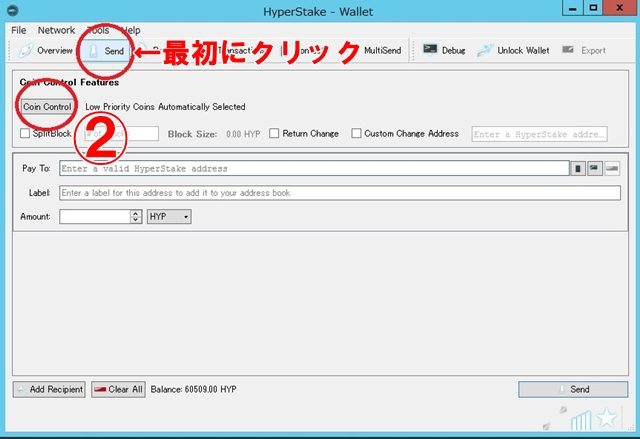This screenshot has height=439, width=640.
Task: Tick the Return Change checkbox
Action: pyautogui.click(x=274, y=133)
